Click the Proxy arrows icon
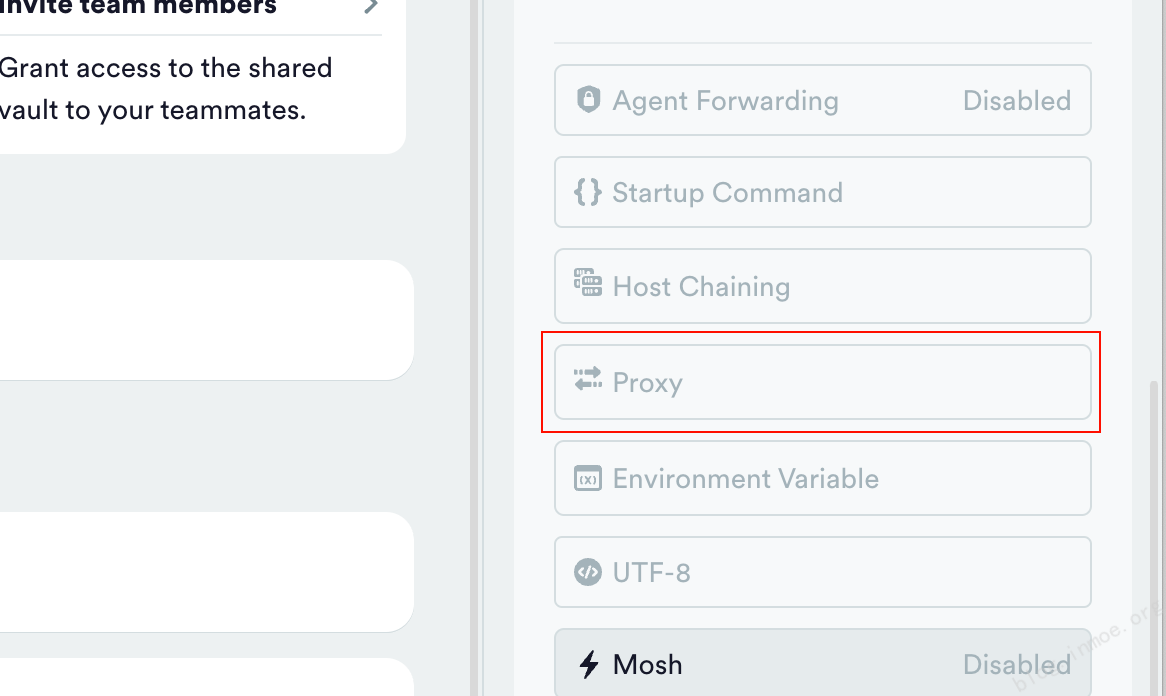 pos(587,381)
